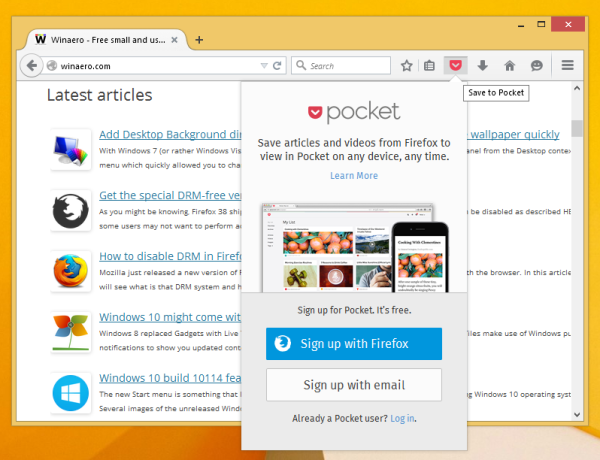This screenshot has width=600, height=460.
Task: Open the Firefox hamburger menu
Action: tap(567, 65)
